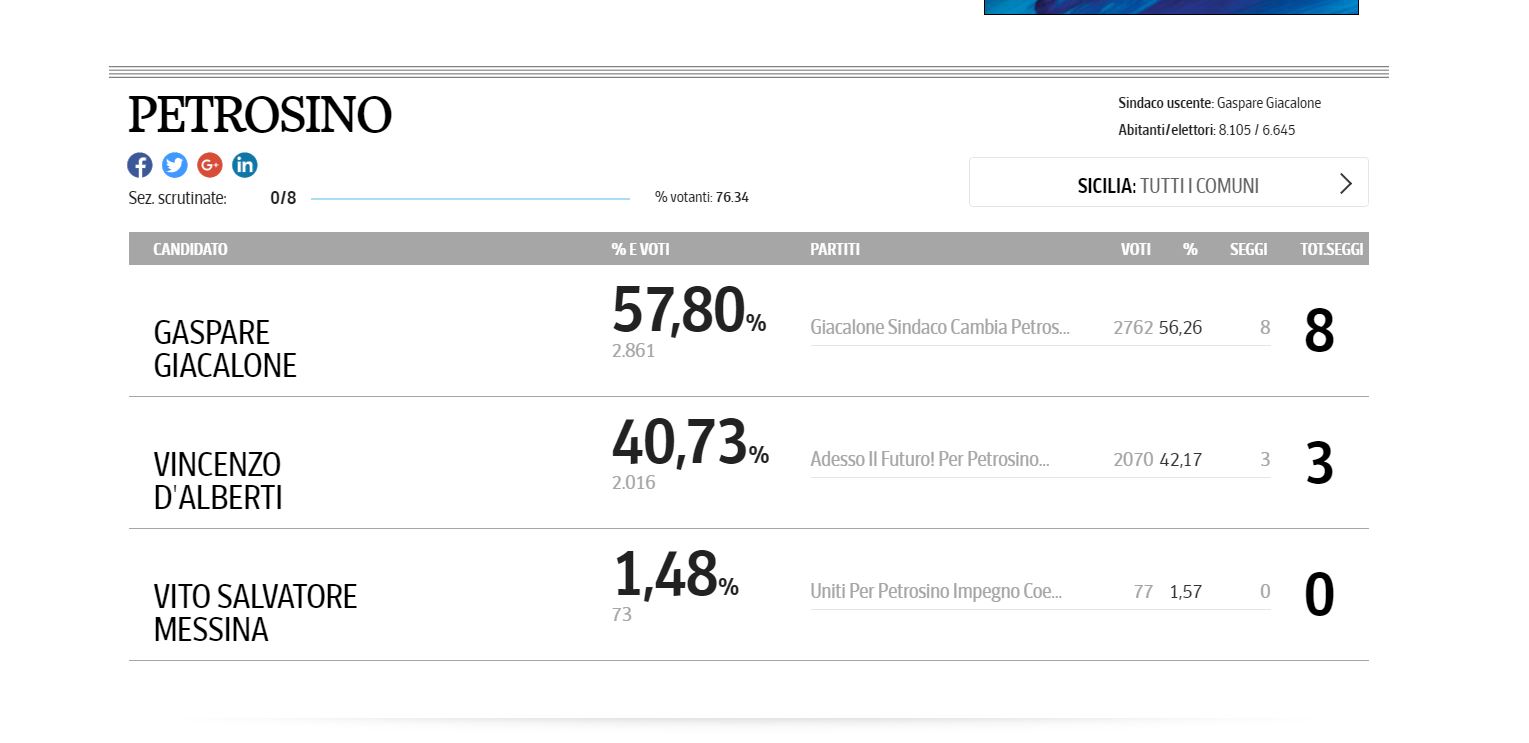The height and width of the screenshot is (743, 1529).
Task: Open Uniti Per Petrosino Impegno list
Action: click(x=936, y=591)
